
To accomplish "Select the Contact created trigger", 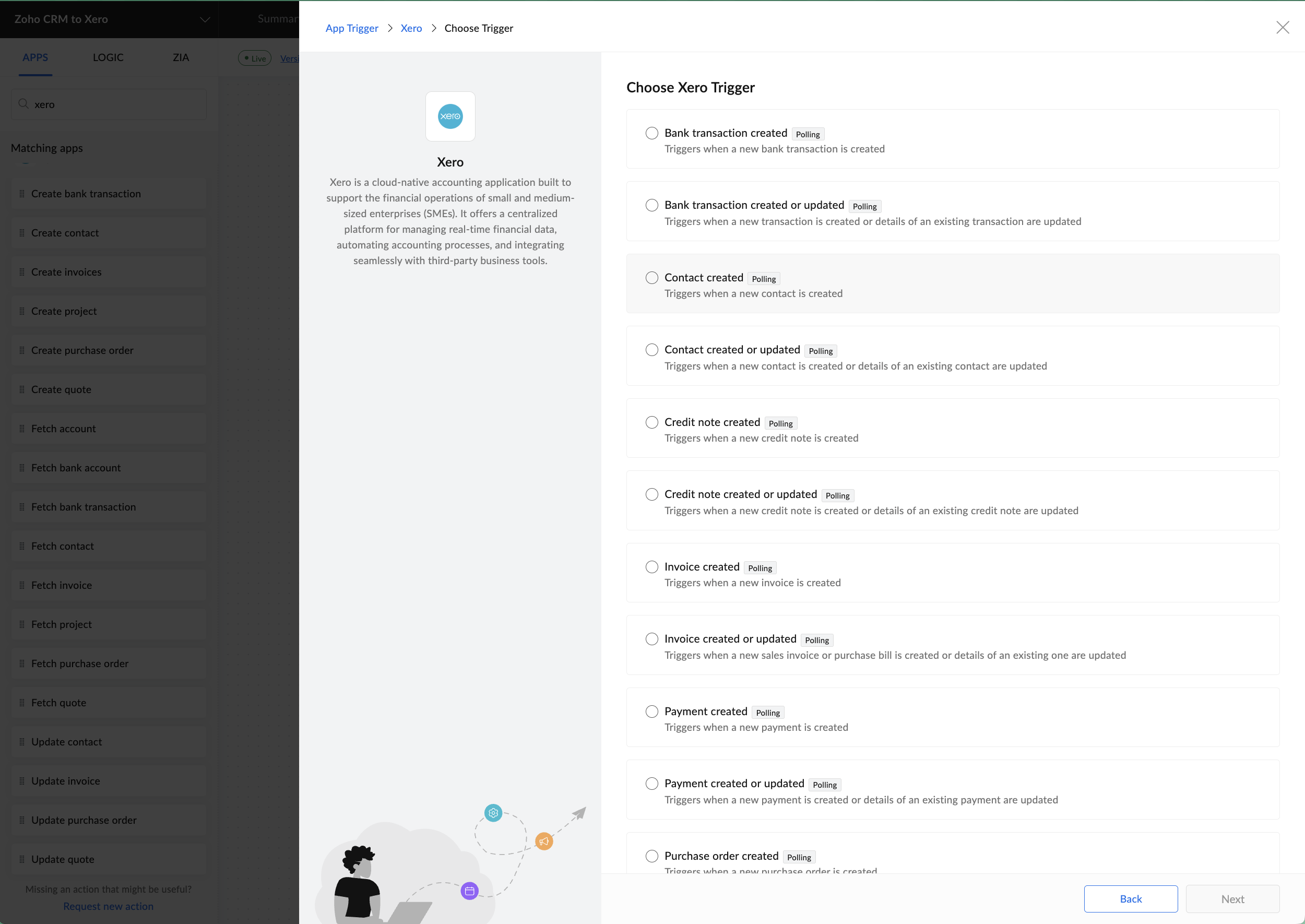I will click(x=651, y=278).
